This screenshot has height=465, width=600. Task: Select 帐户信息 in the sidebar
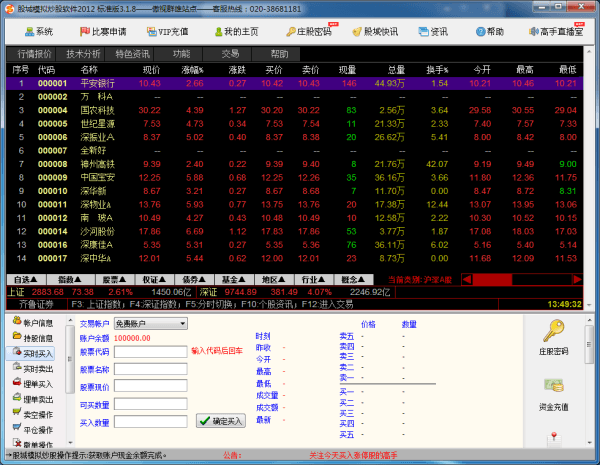pyautogui.click(x=33, y=323)
